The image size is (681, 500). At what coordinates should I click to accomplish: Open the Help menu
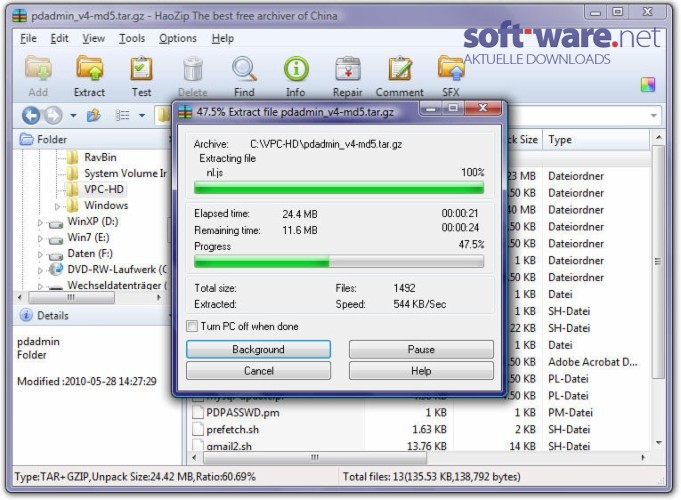pyautogui.click(x=223, y=39)
